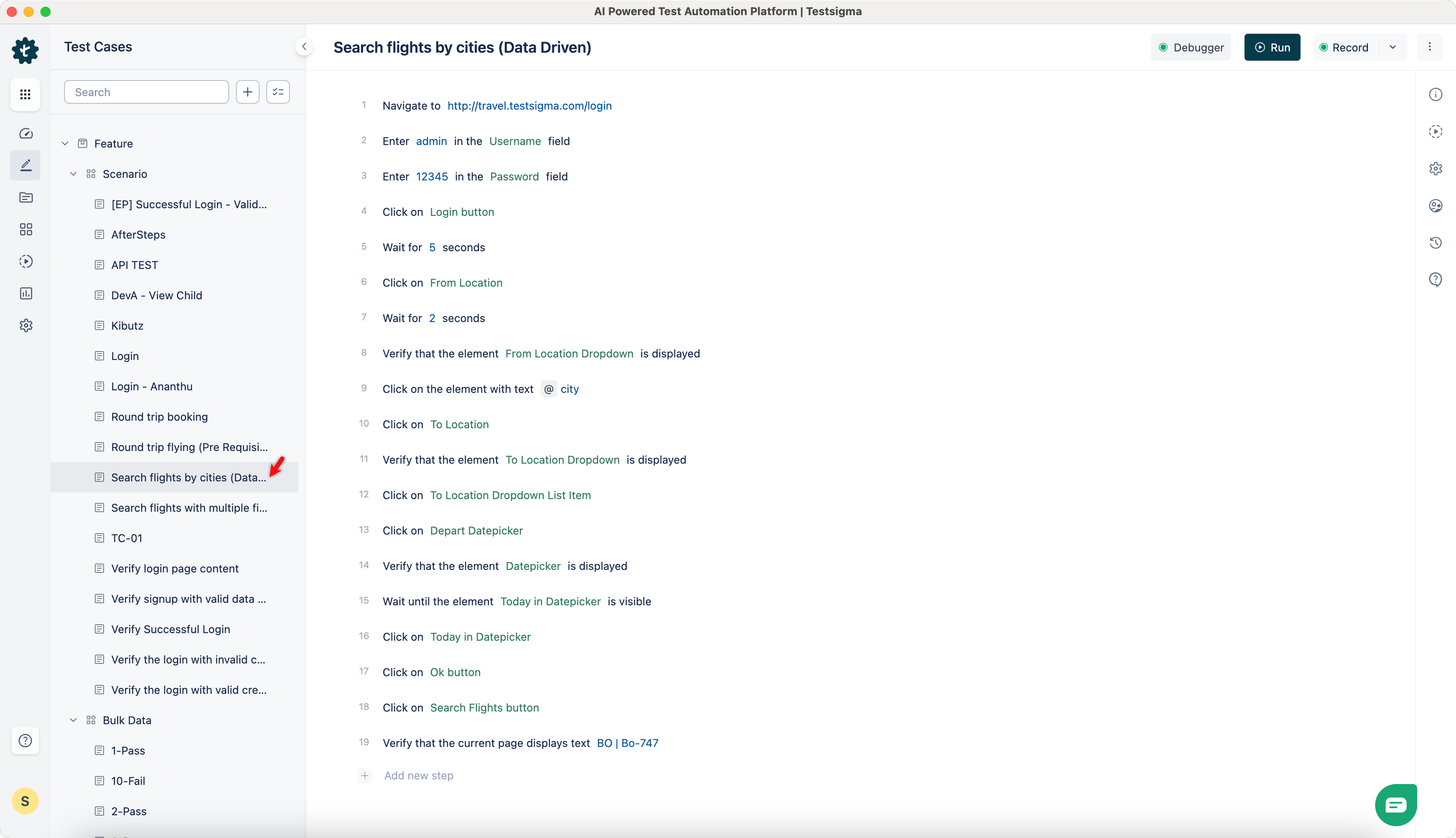Click inside the Search field
Screen dimensions: 1456x838
coord(146,91)
